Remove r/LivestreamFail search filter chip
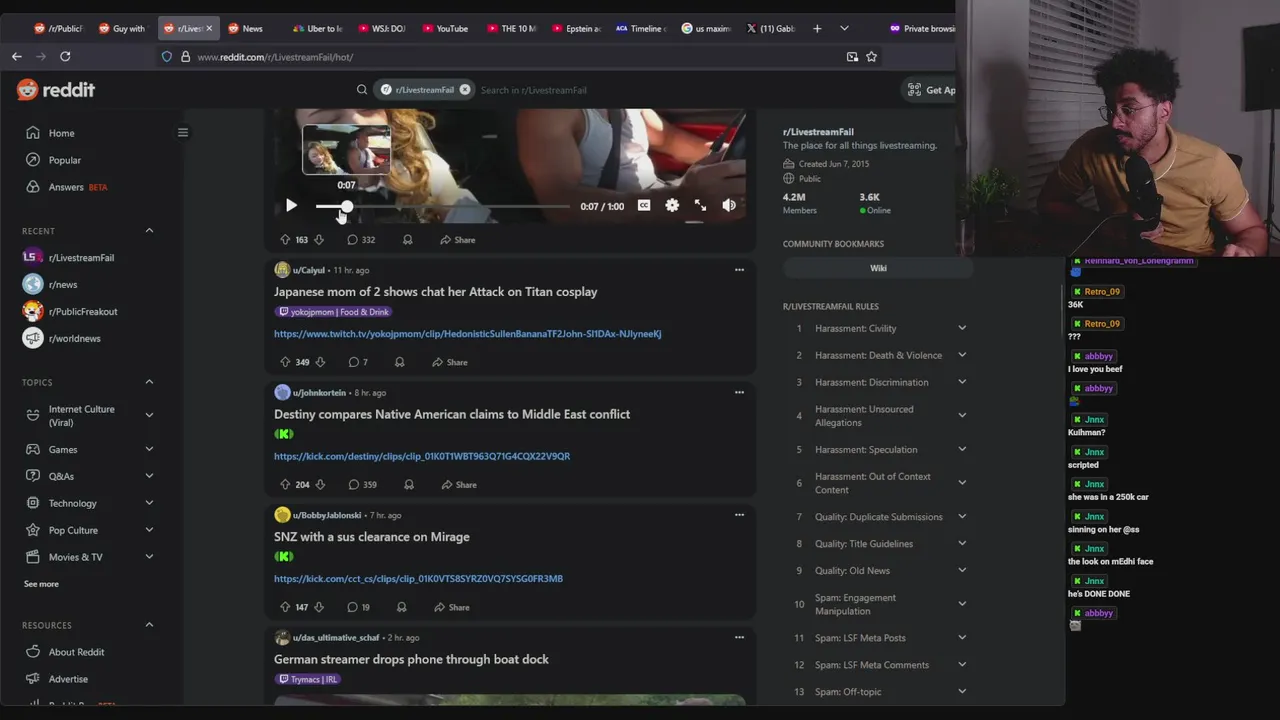This screenshot has width=1280, height=720. 464,90
